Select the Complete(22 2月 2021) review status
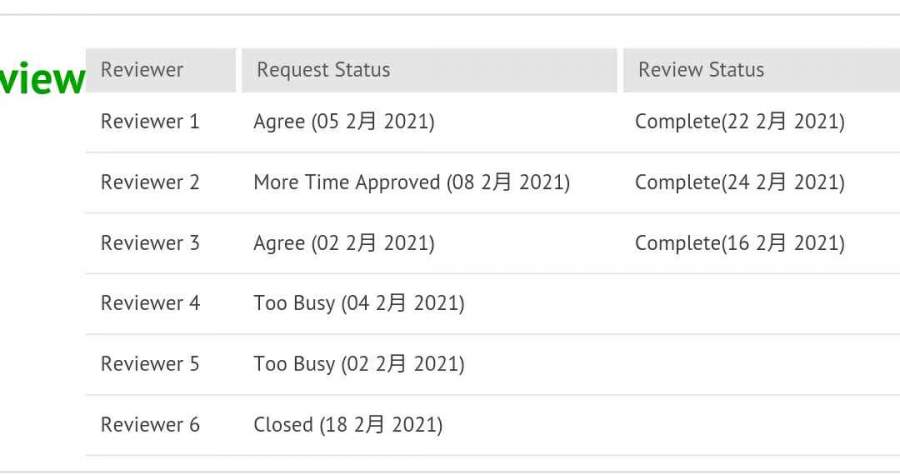This screenshot has height=475, width=900. tap(739, 122)
